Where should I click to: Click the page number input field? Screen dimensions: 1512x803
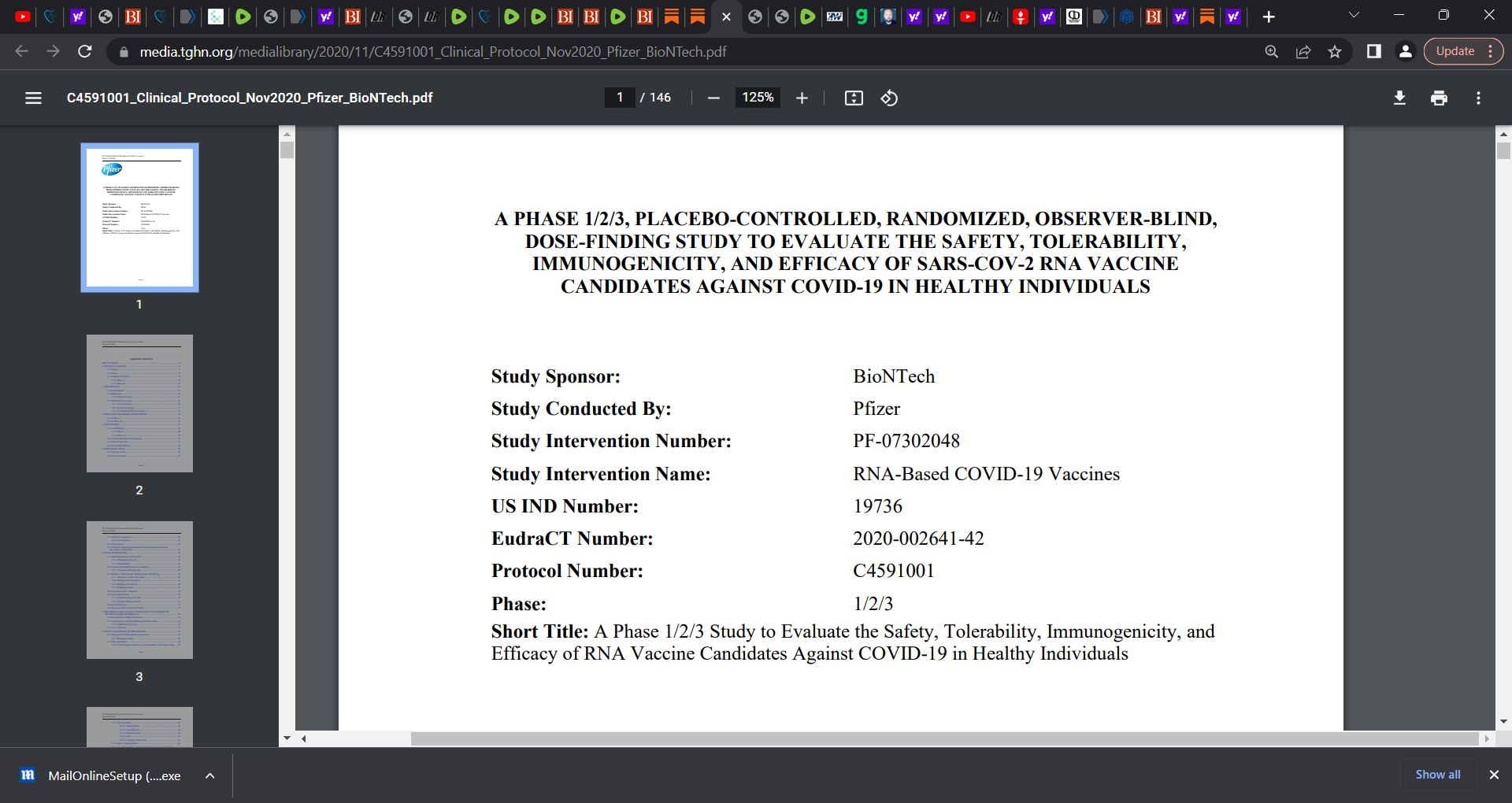point(620,98)
